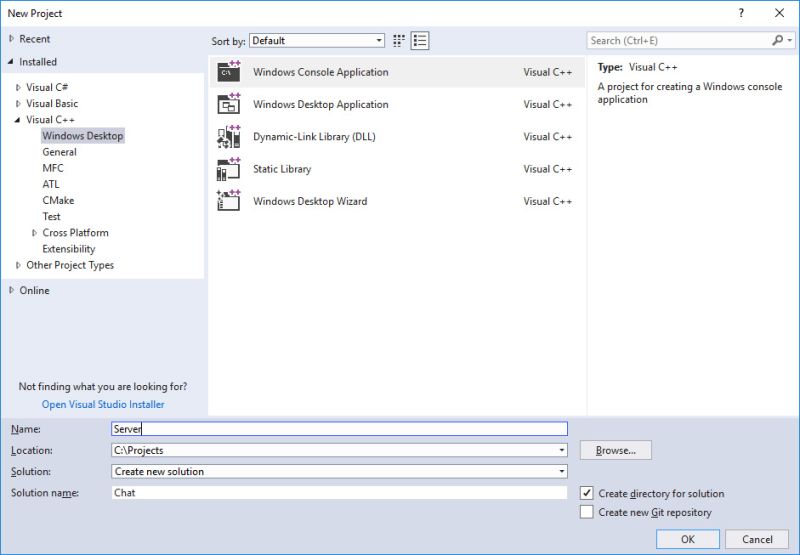
Task: Collapse the Installed section
Action: tap(11, 62)
